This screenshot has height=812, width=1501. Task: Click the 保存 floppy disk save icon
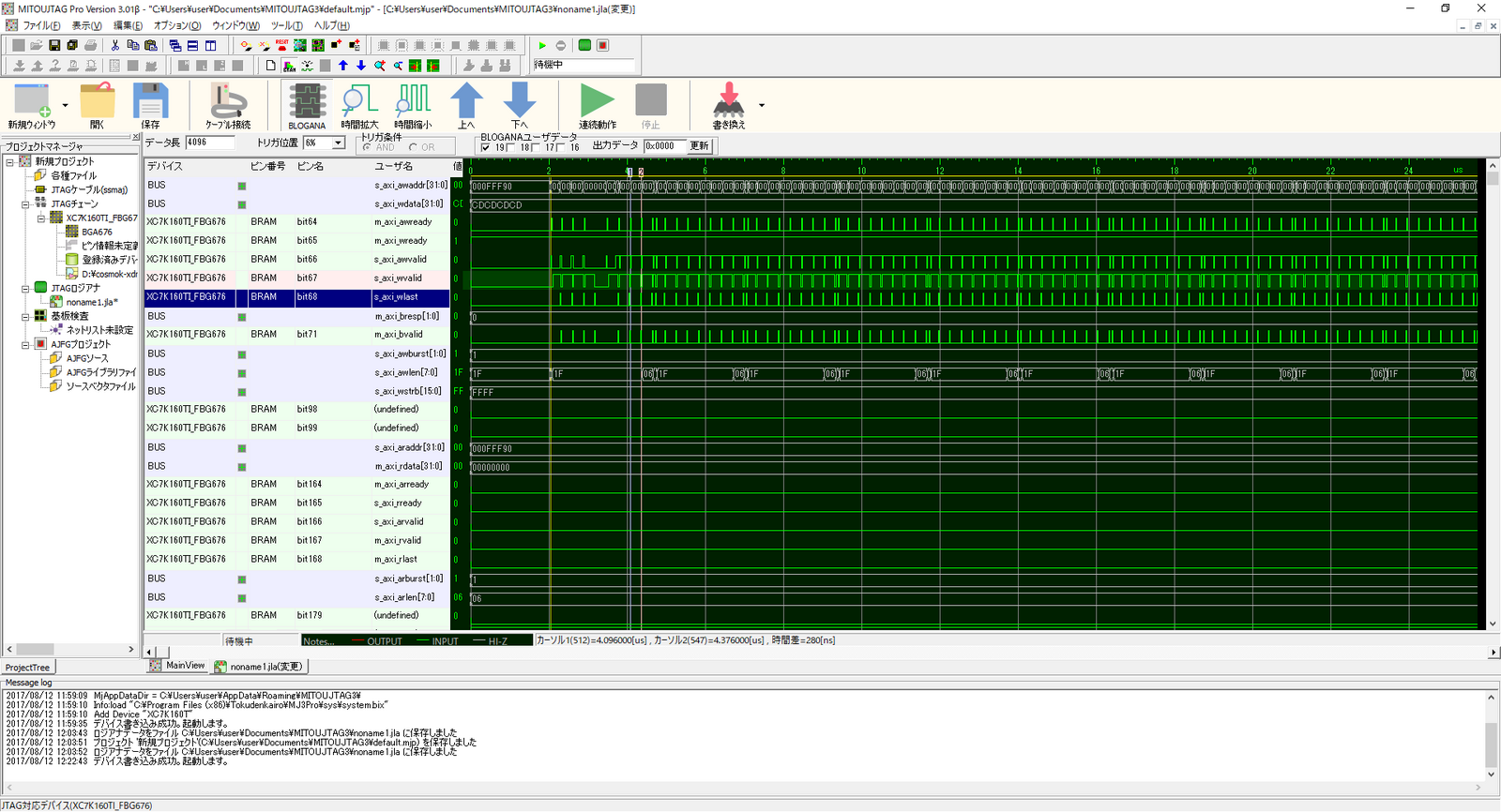(150, 102)
